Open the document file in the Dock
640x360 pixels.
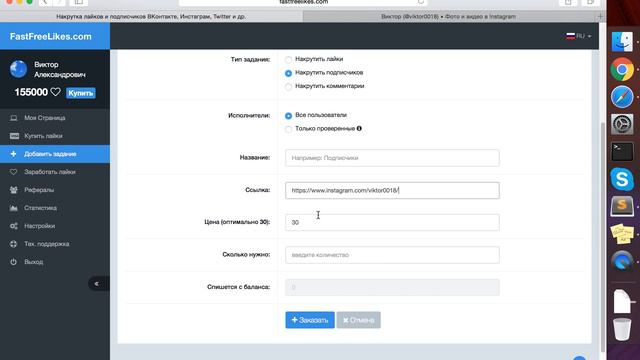(x=622, y=301)
